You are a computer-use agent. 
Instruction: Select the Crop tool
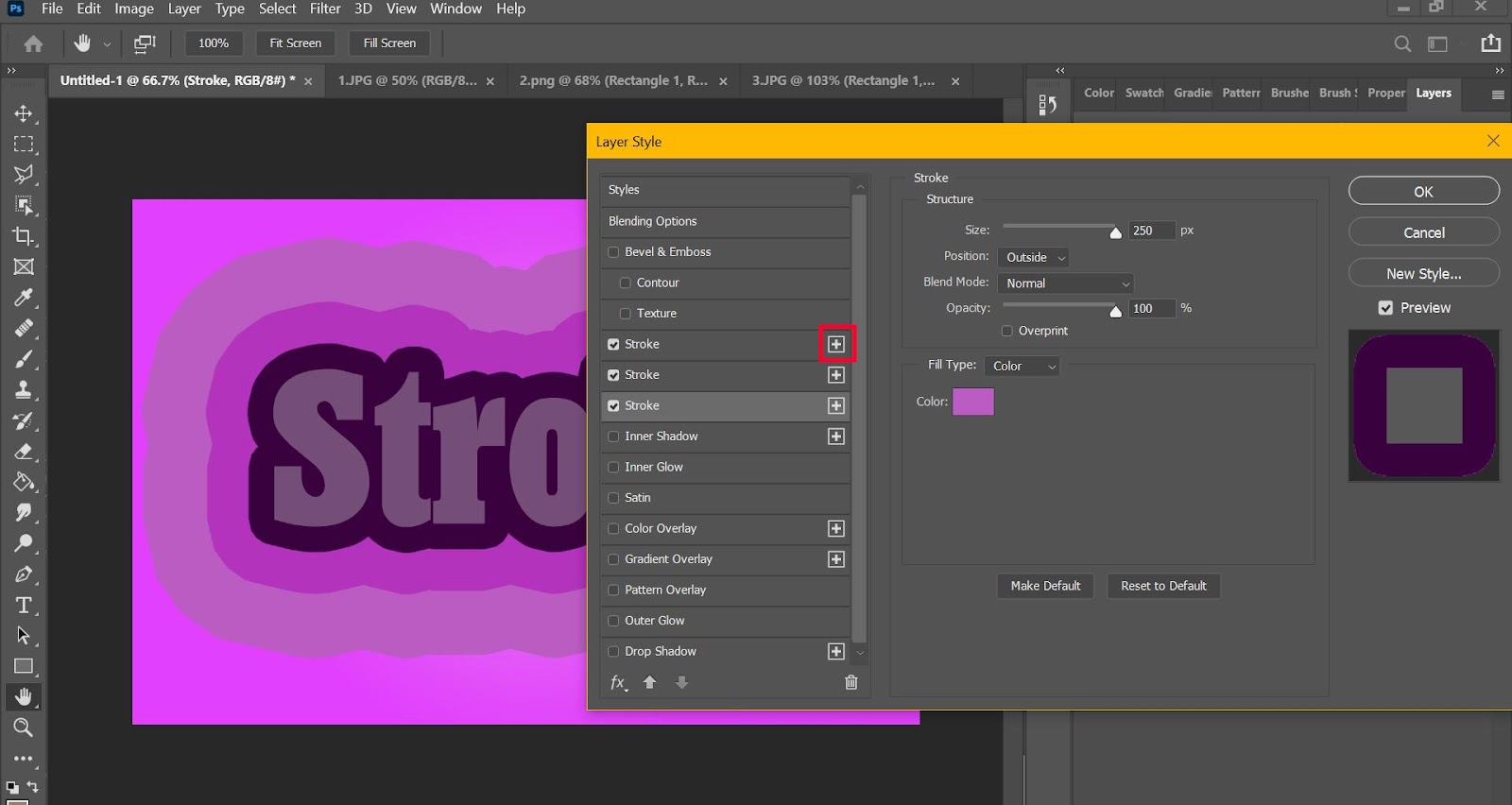point(24,236)
